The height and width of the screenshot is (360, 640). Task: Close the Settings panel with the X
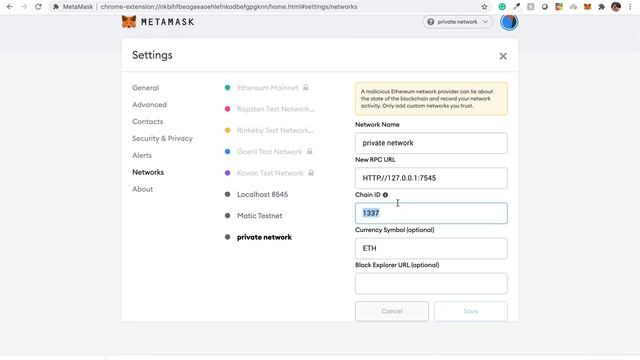tap(503, 56)
